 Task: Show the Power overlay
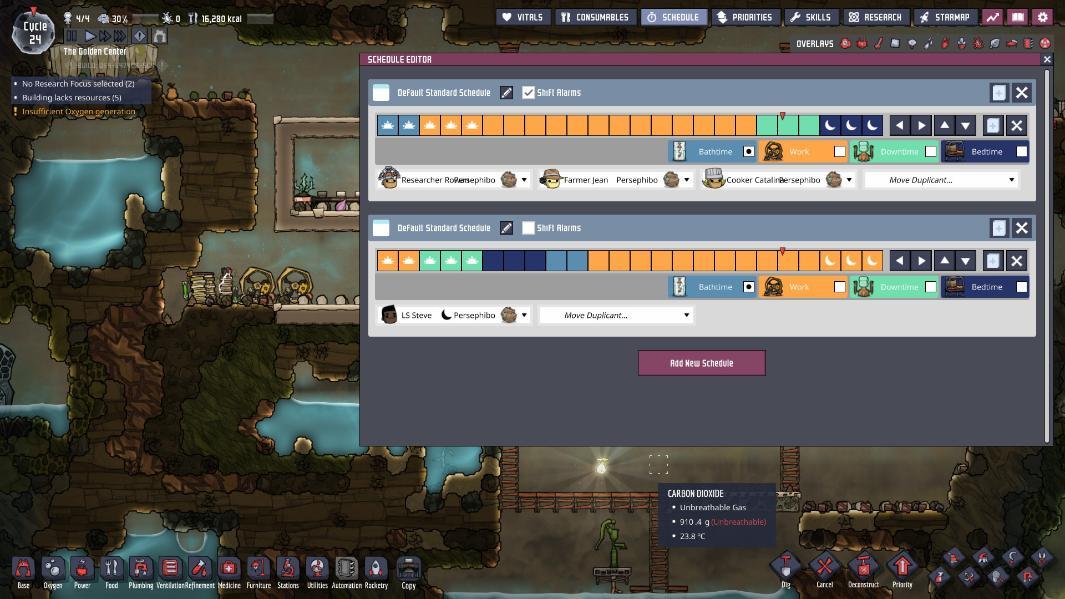(862, 43)
